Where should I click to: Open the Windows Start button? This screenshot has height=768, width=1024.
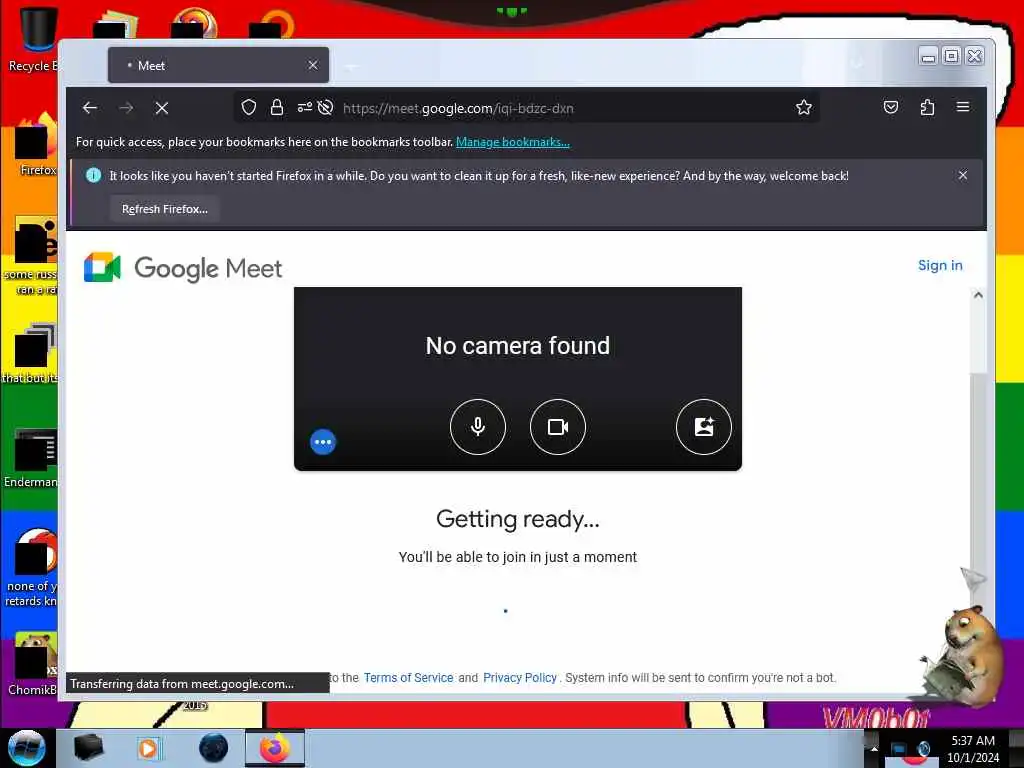point(26,748)
